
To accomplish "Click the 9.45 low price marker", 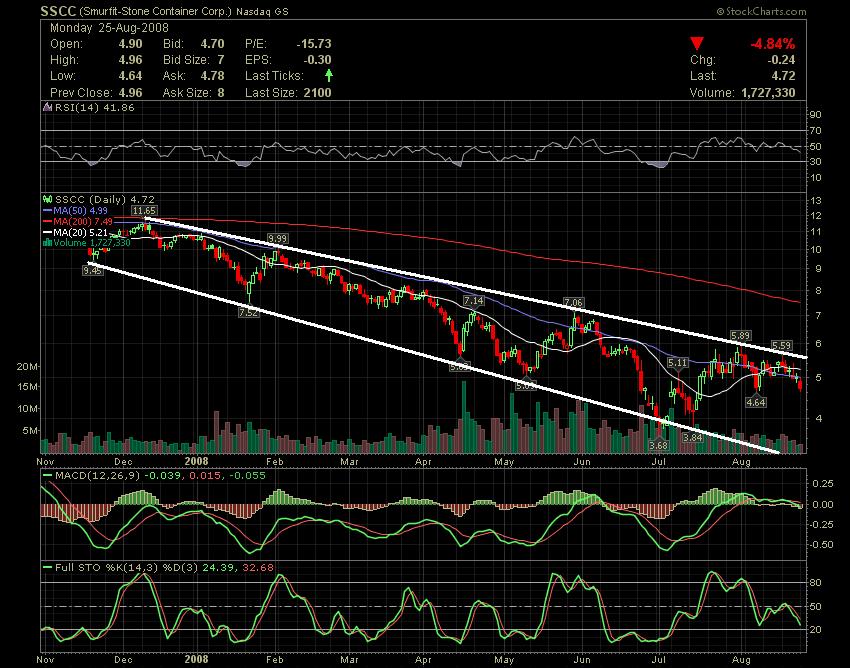I will coord(93,269).
